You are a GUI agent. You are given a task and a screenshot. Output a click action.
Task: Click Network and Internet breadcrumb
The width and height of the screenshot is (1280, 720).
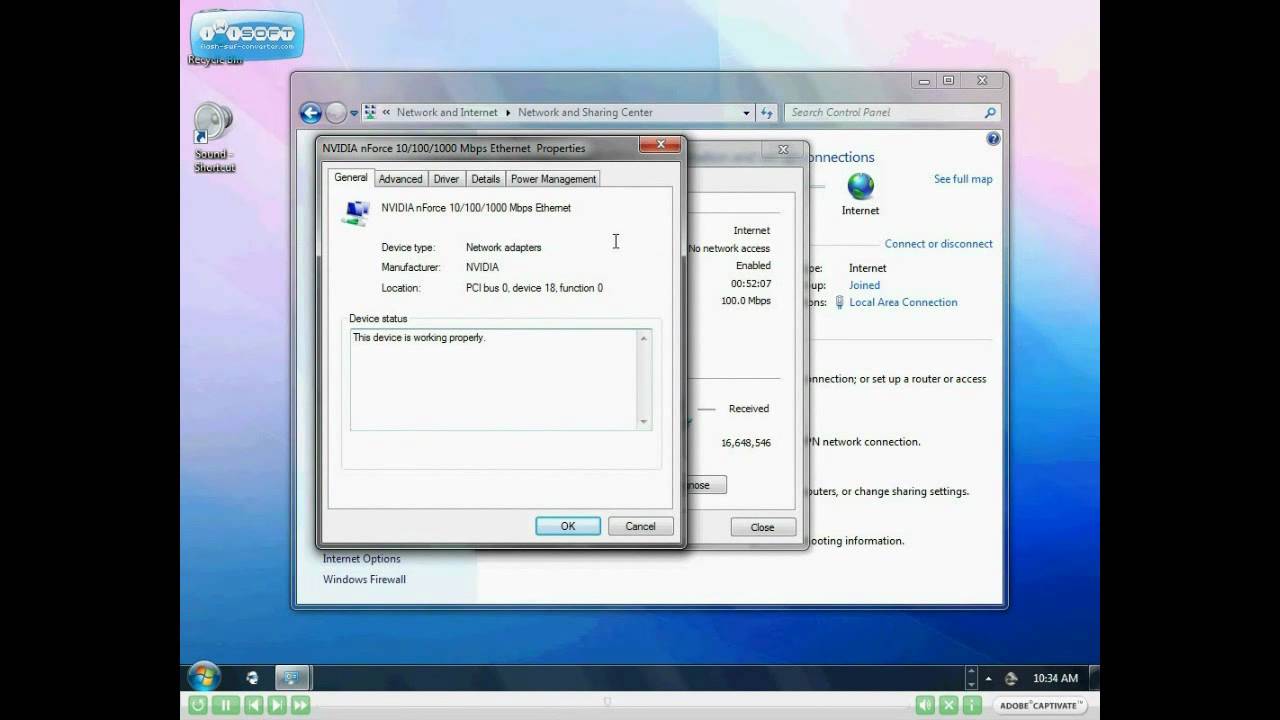pos(447,113)
